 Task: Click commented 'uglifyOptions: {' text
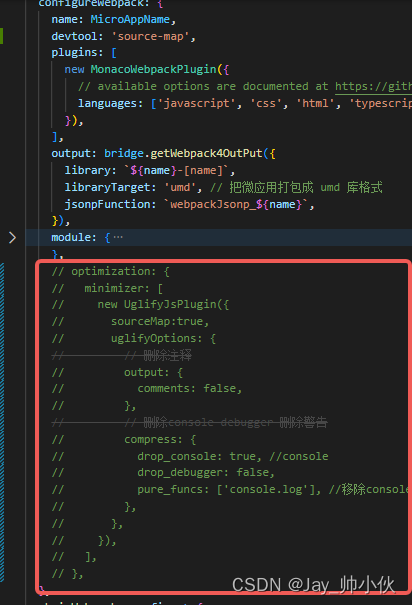[163, 338]
